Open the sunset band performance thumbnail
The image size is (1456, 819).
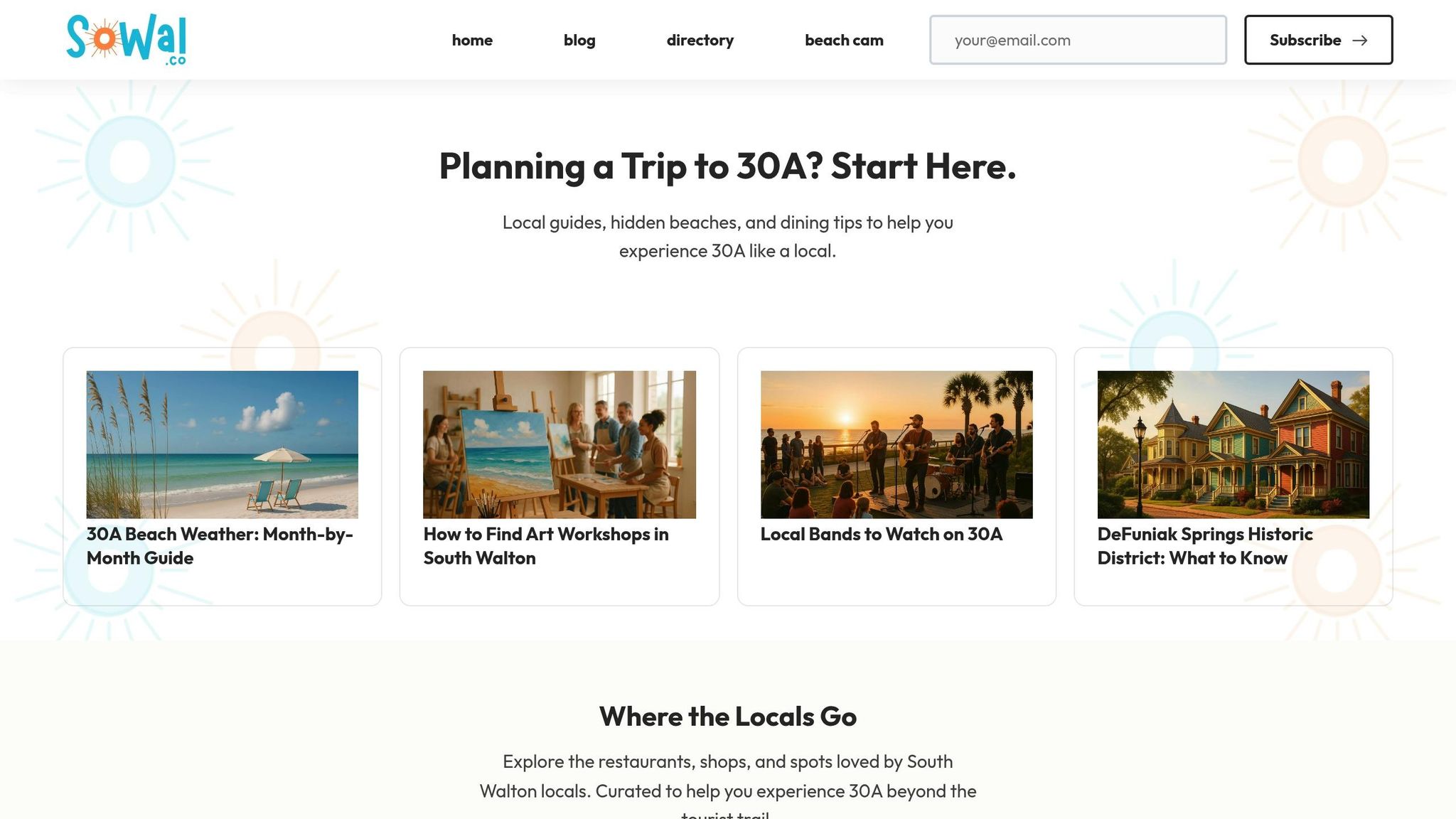coord(896,444)
